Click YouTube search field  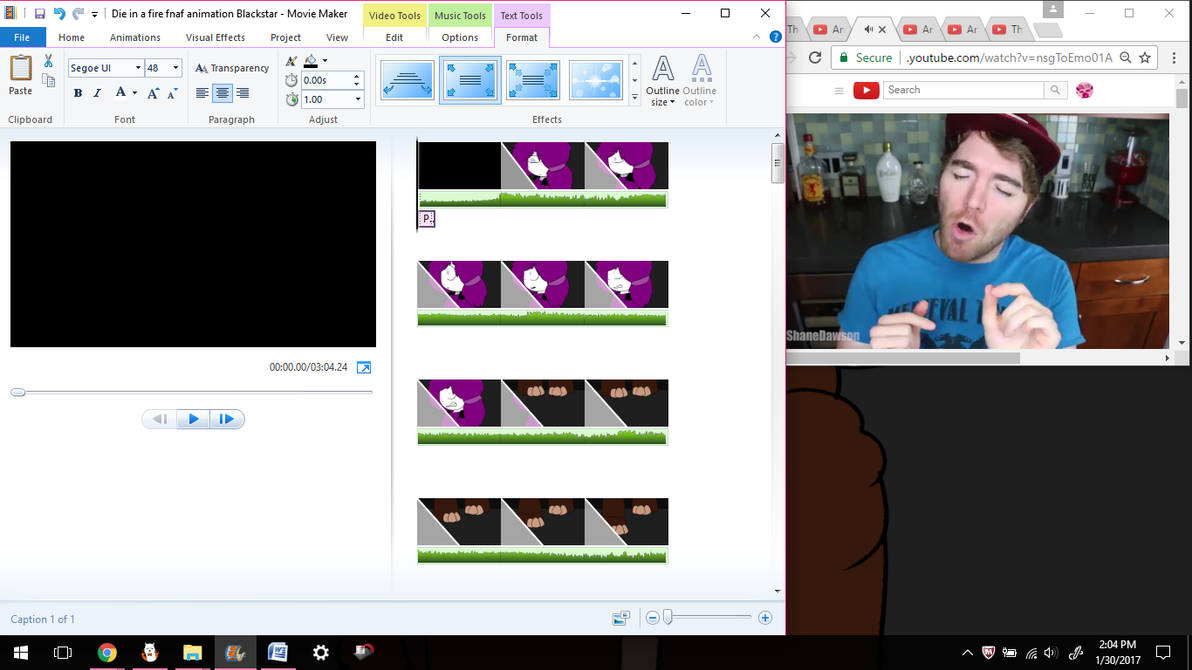(963, 90)
